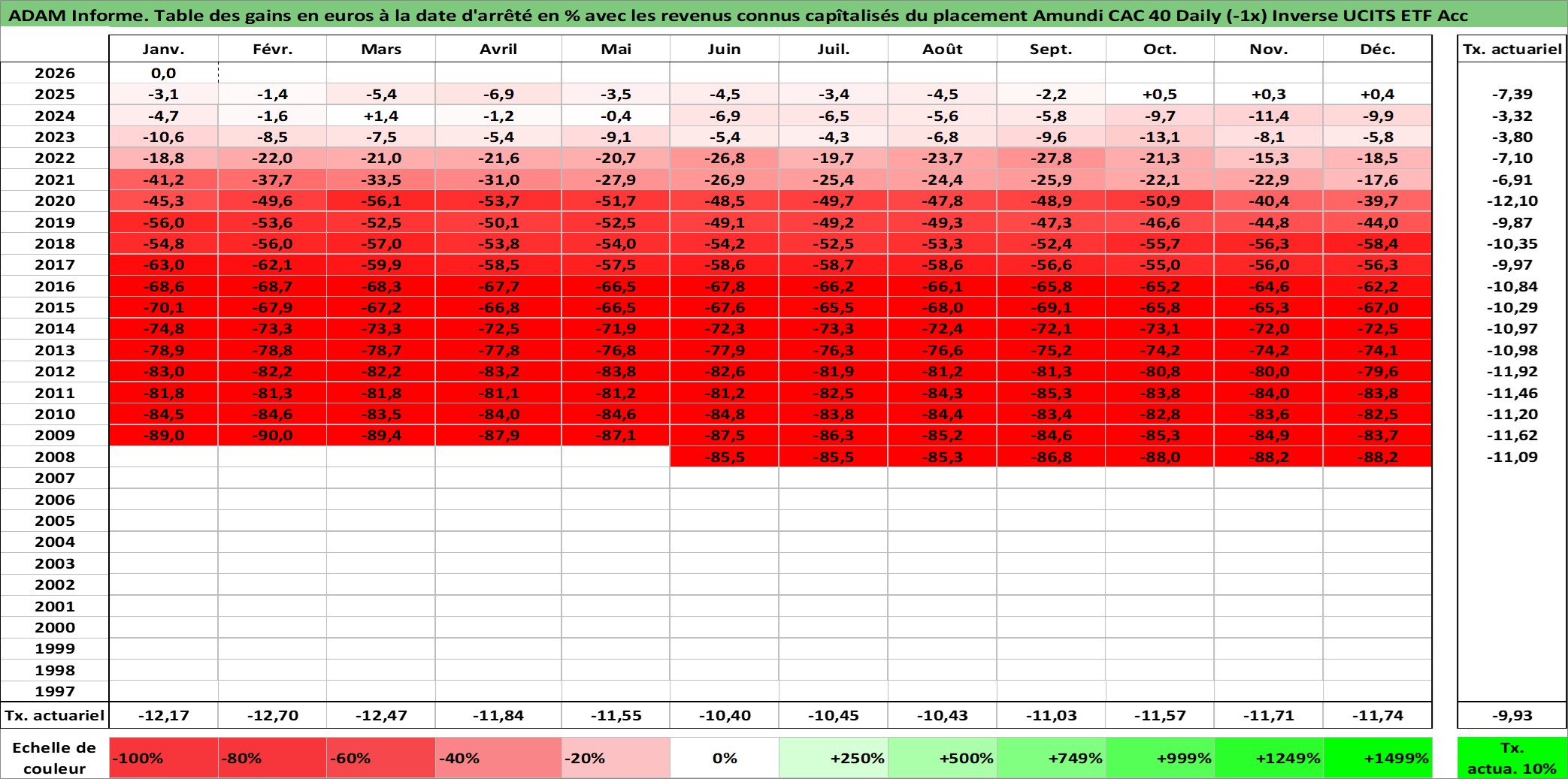Click the 'Tx. actuariel' right column header
1568x779 pixels.
tap(1512, 49)
